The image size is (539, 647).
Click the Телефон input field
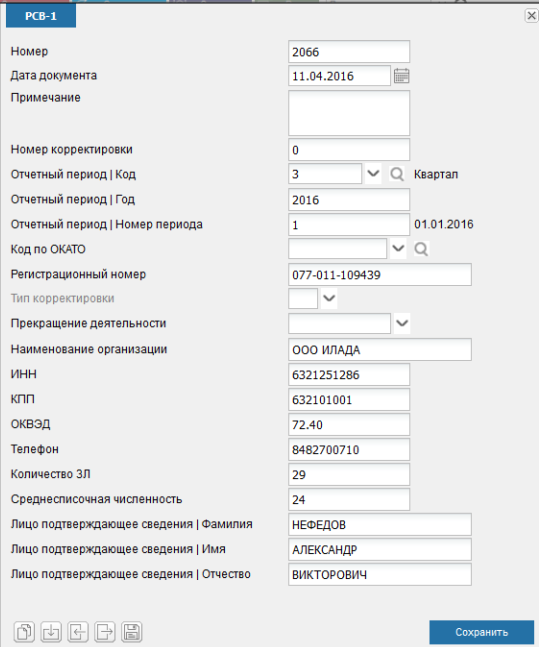[x=349, y=449]
